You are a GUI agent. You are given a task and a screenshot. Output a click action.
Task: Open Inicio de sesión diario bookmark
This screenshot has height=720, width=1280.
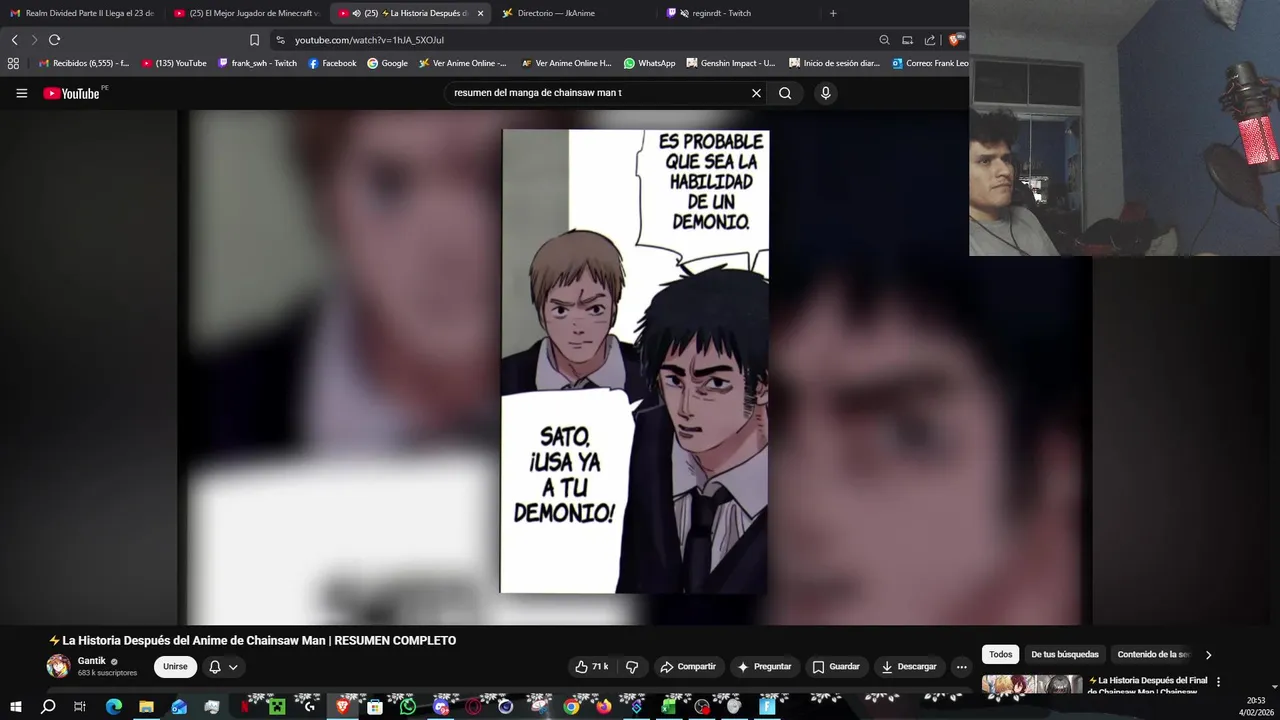point(834,63)
